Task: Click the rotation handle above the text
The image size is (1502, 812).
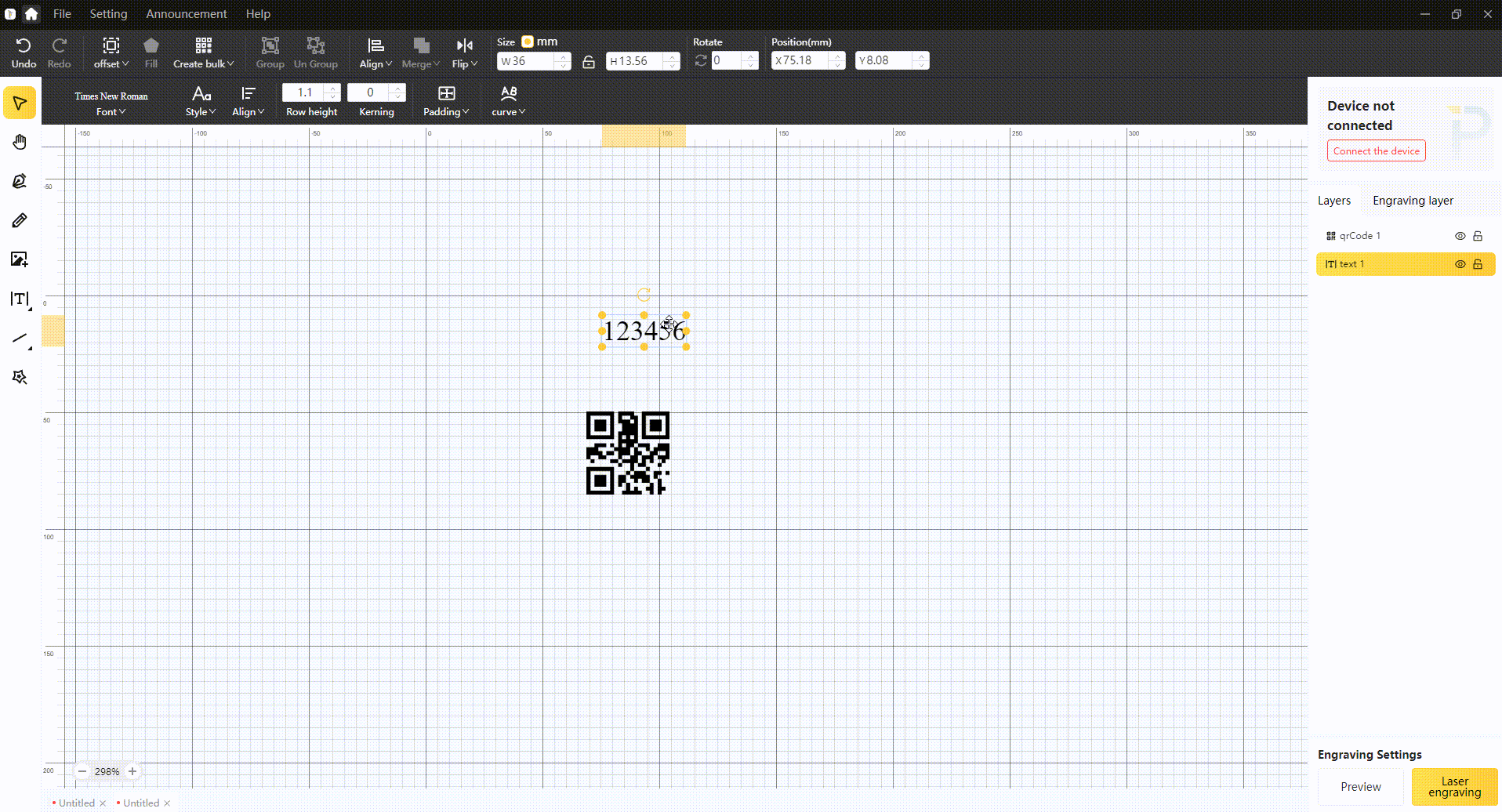Action: point(644,295)
